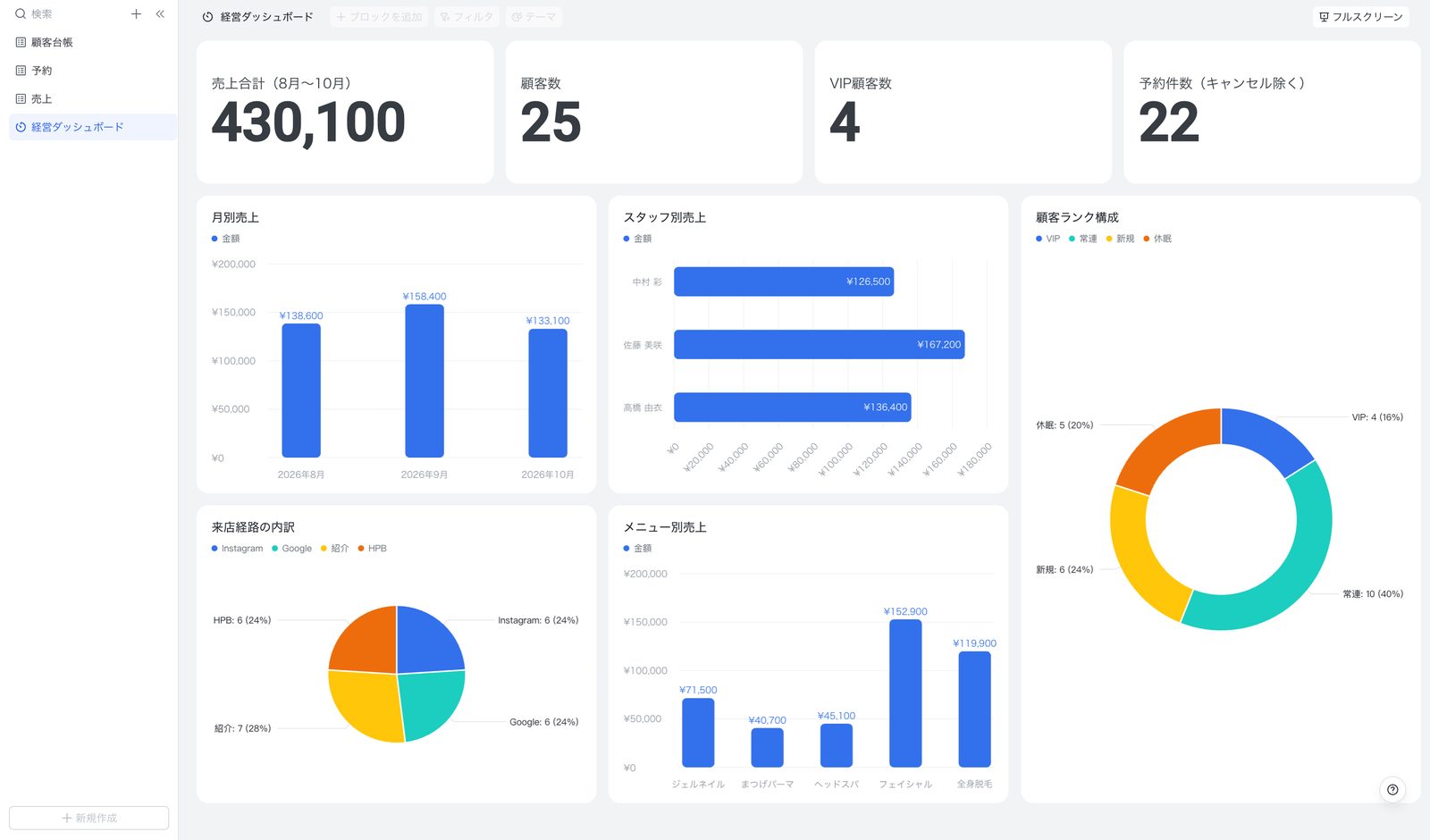Click the plus icon beside search

(136, 14)
